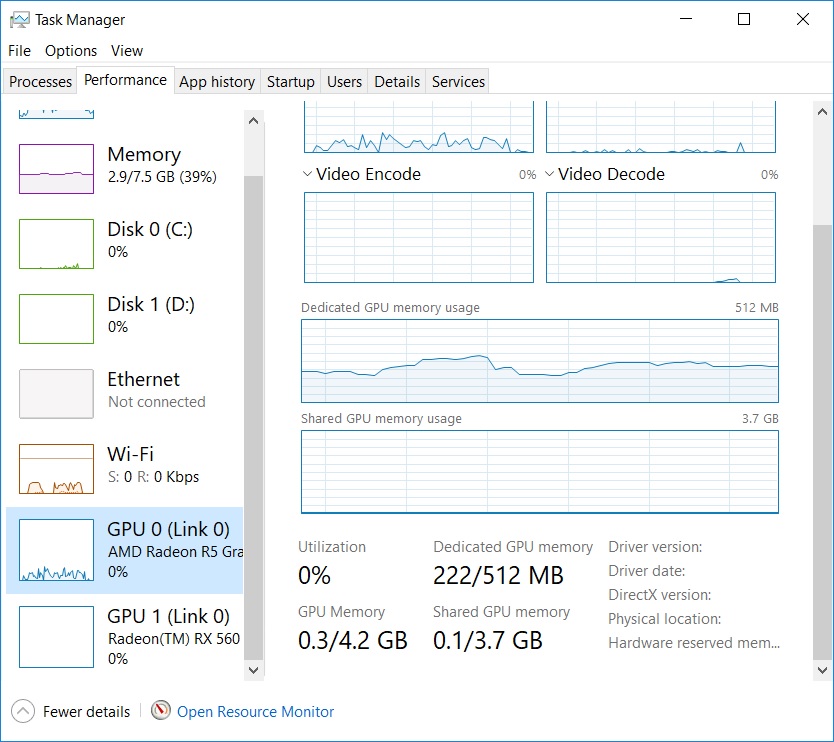Switch to the Details tab
The width and height of the screenshot is (834, 742).
pyautogui.click(x=397, y=81)
